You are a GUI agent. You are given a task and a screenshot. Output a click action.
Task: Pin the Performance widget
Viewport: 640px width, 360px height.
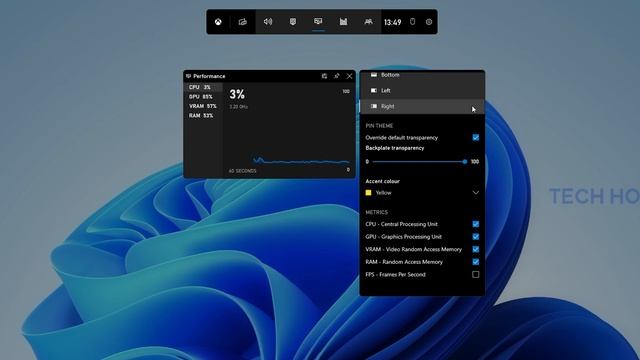coord(337,76)
